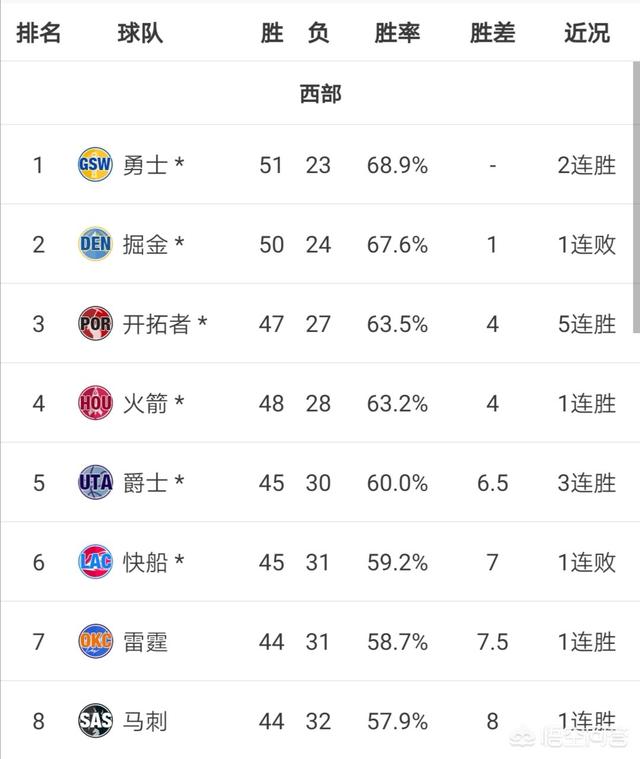Click the OKC Thunder team logo
This screenshot has width=640, height=759.
pos(95,641)
